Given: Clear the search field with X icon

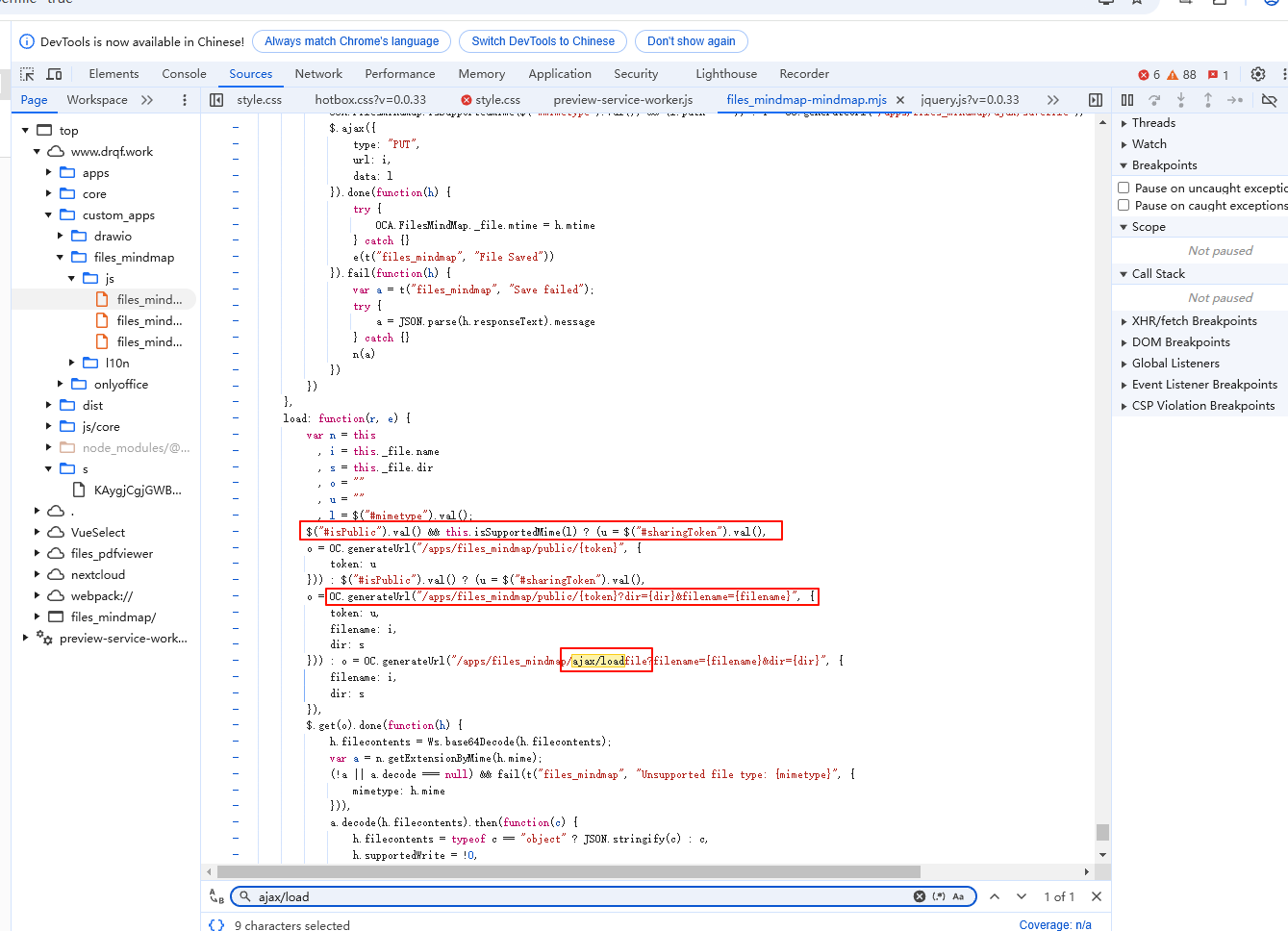Looking at the screenshot, I should click(x=920, y=896).
